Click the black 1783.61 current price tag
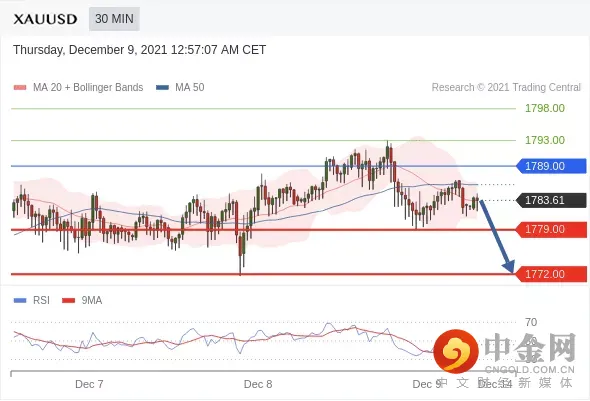This screenshot has width=590, height=401. (551, 200)
